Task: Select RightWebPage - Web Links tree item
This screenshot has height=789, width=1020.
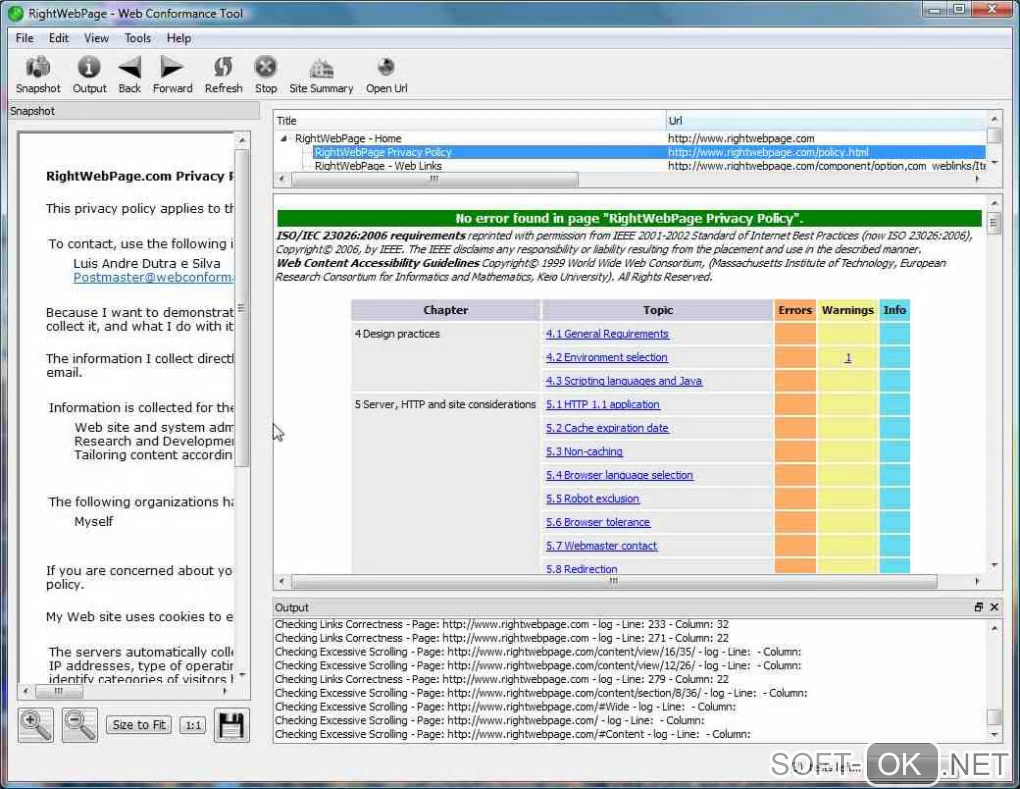Action: click(378, 166)
